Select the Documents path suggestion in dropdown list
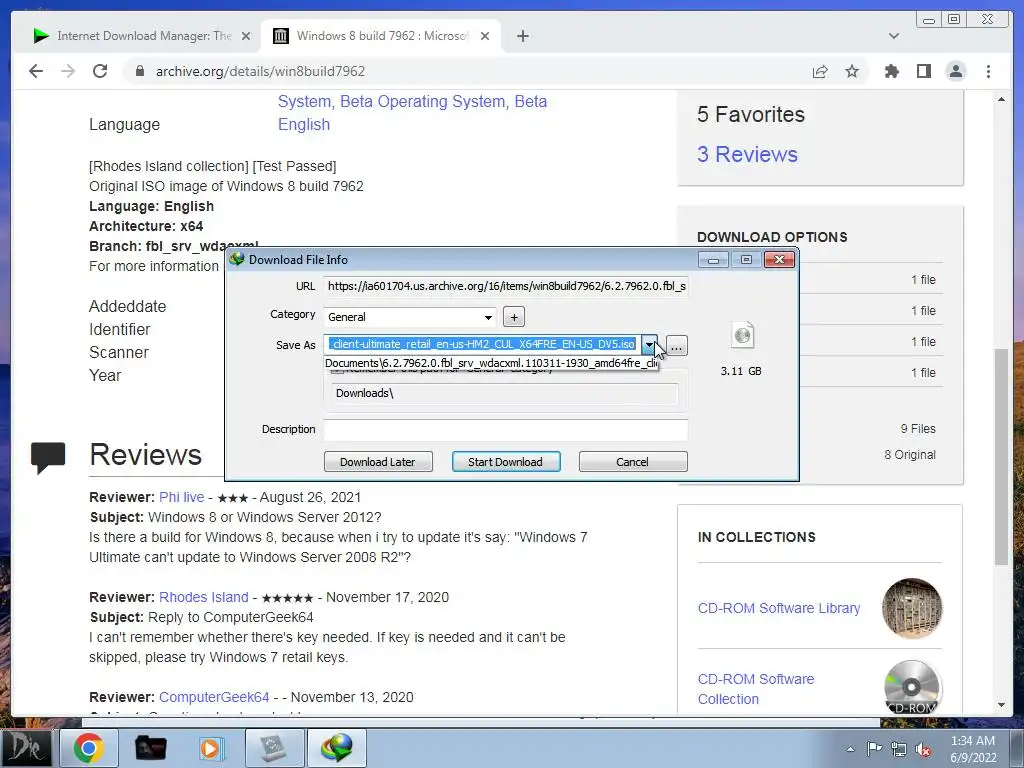Screen dimensions: 1024x768 tap(491, 363)
